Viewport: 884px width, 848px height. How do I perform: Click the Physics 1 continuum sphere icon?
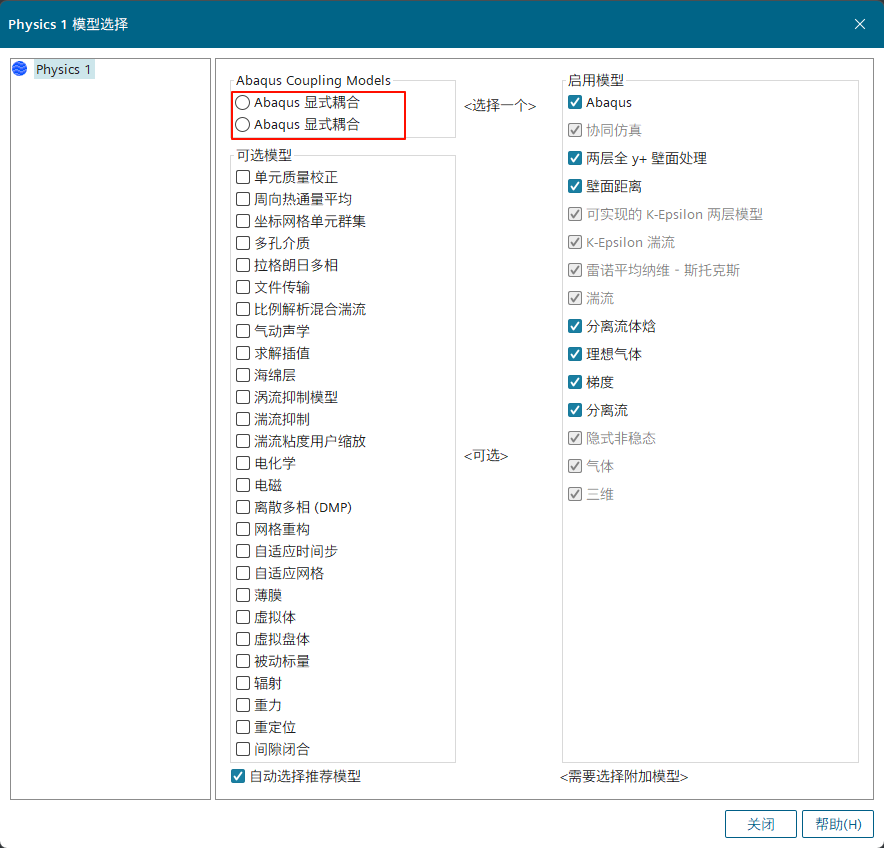20,69
